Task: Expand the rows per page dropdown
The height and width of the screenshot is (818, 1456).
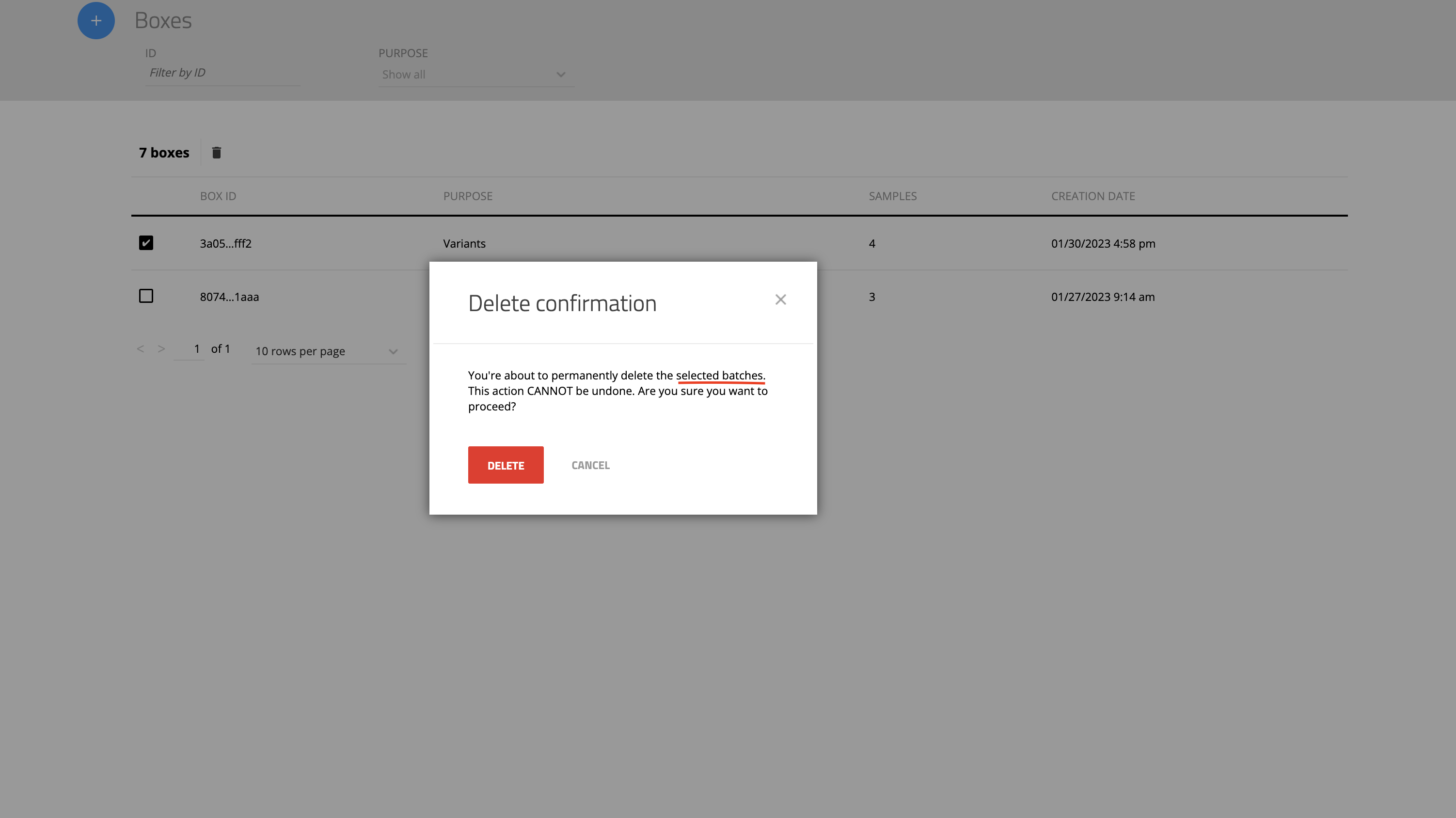Action: tap(327, 351)
